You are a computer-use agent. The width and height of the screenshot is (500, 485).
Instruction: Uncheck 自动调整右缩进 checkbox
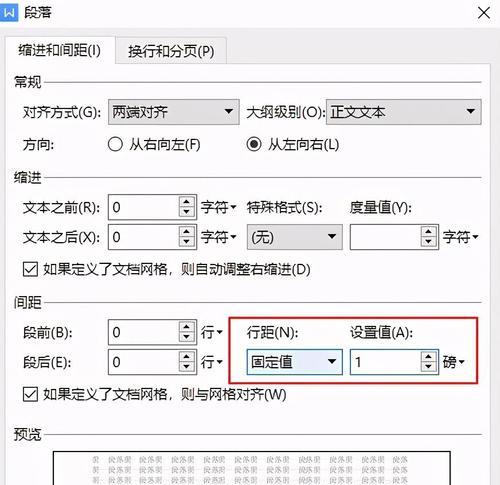coord(30,269)
